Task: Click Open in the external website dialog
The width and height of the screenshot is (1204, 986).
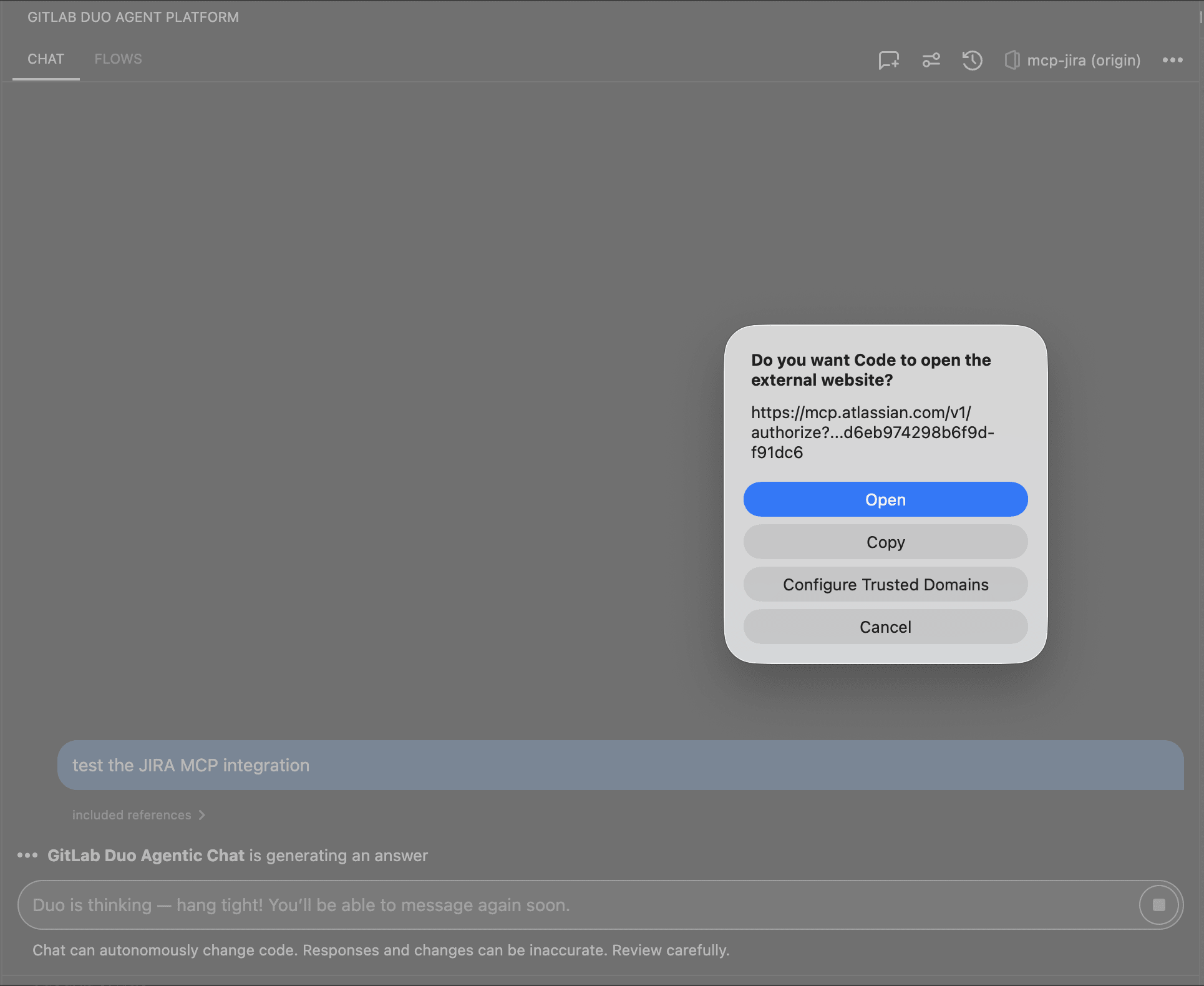Action: [885, 499]
